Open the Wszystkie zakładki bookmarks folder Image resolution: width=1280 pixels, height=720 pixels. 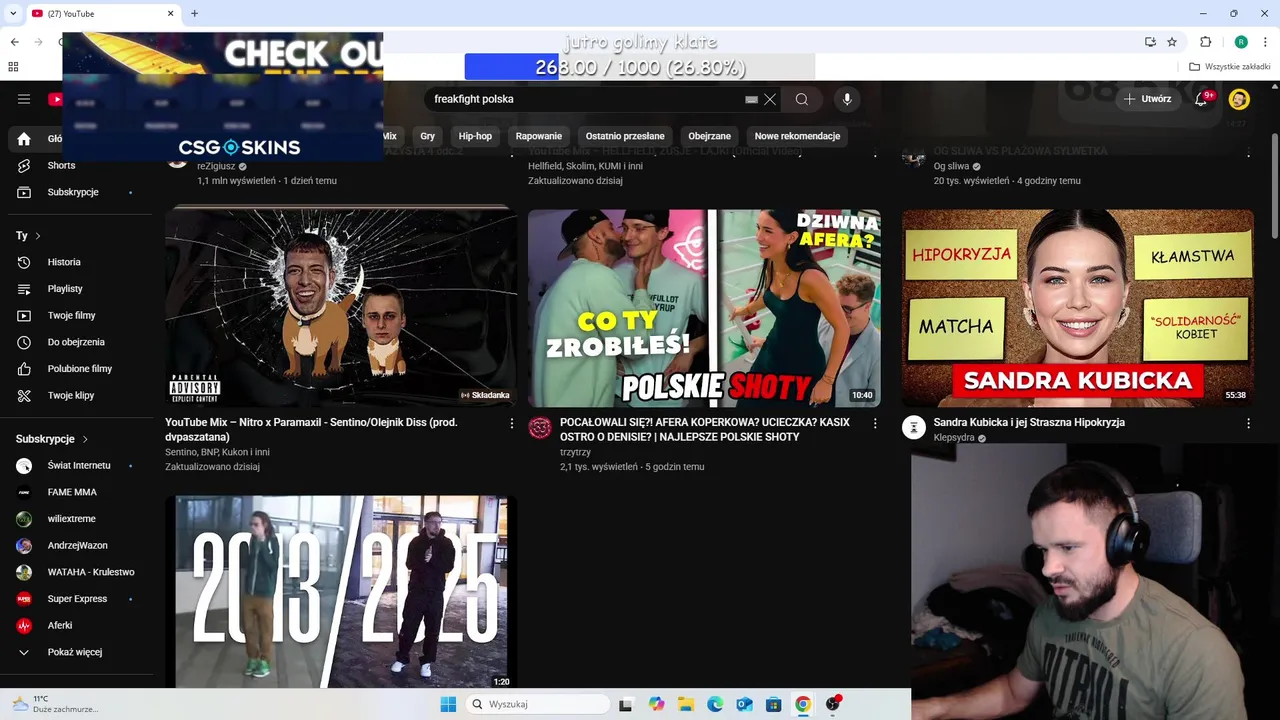coord(1230,67)
